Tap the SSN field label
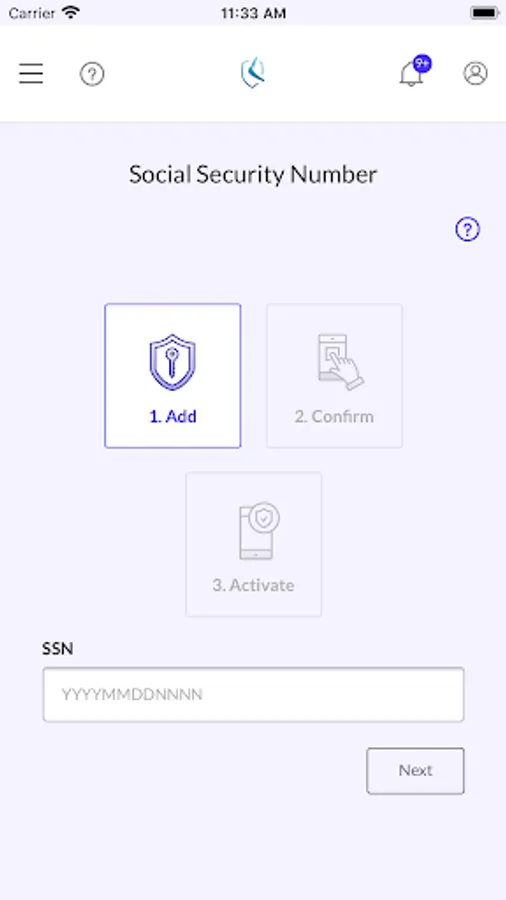Viewport: 506px width, 900px height. 57,649
